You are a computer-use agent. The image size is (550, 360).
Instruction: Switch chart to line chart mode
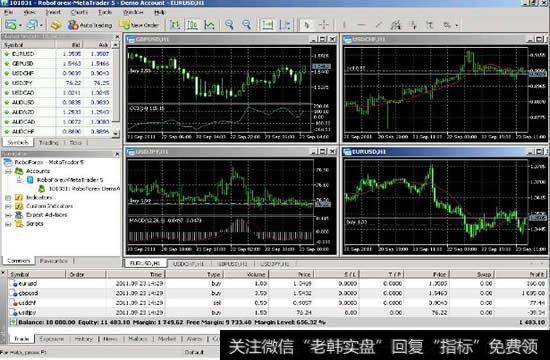209,25
